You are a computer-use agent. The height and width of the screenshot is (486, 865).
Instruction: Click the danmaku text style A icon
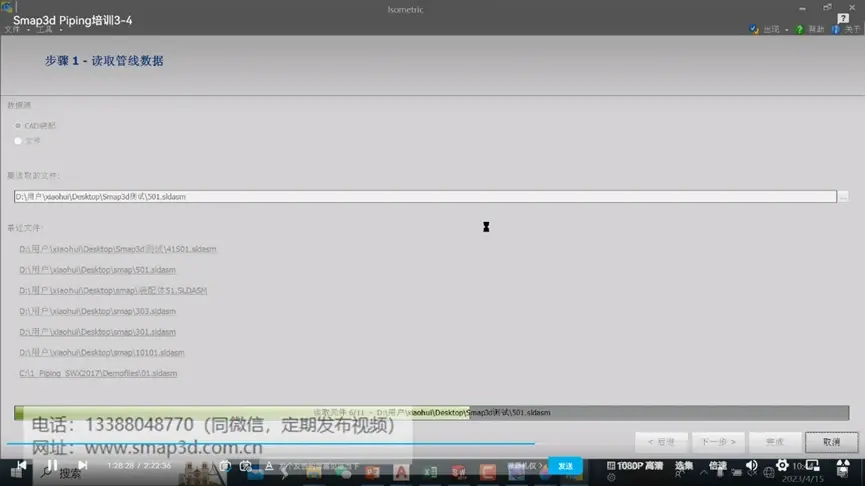pos(269,466)
